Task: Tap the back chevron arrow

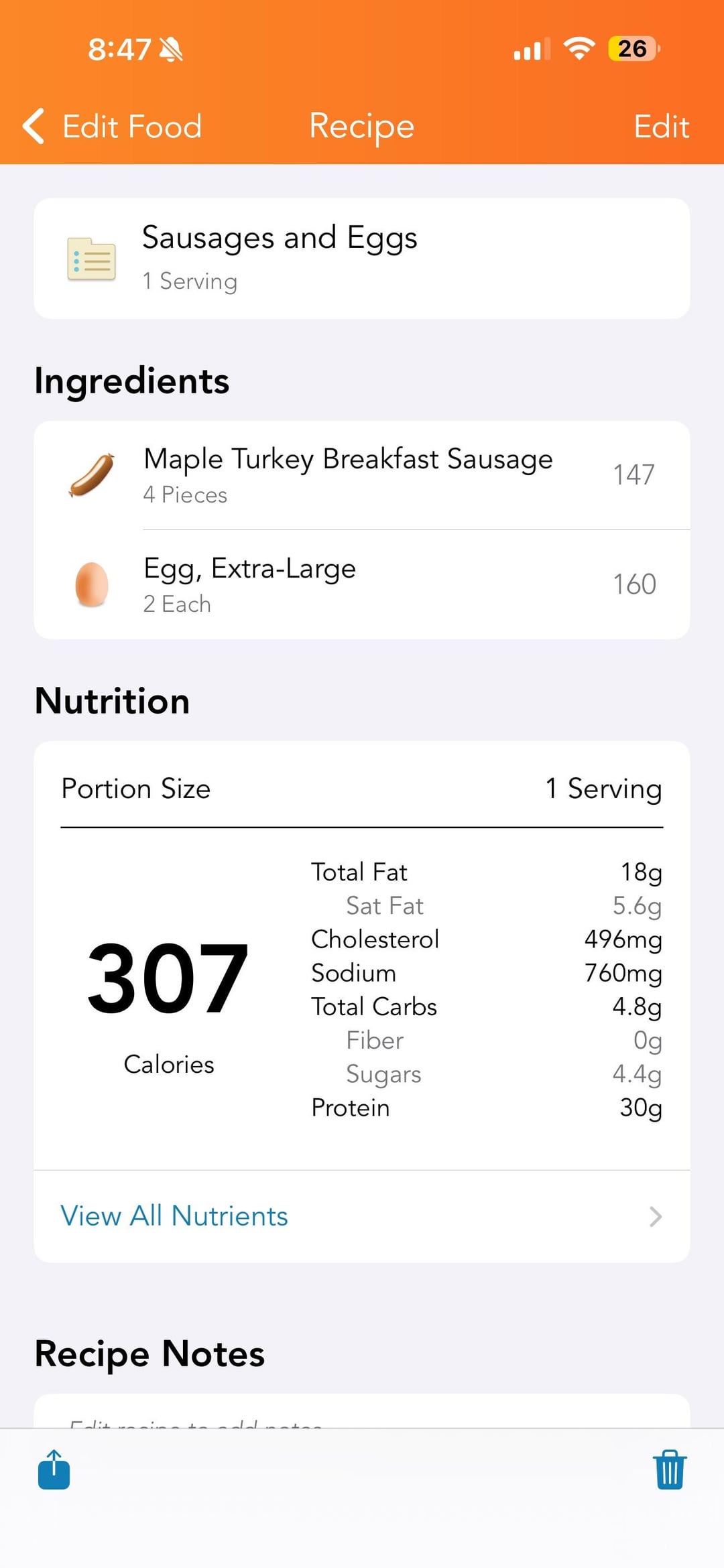Action: tap(34, 126)
